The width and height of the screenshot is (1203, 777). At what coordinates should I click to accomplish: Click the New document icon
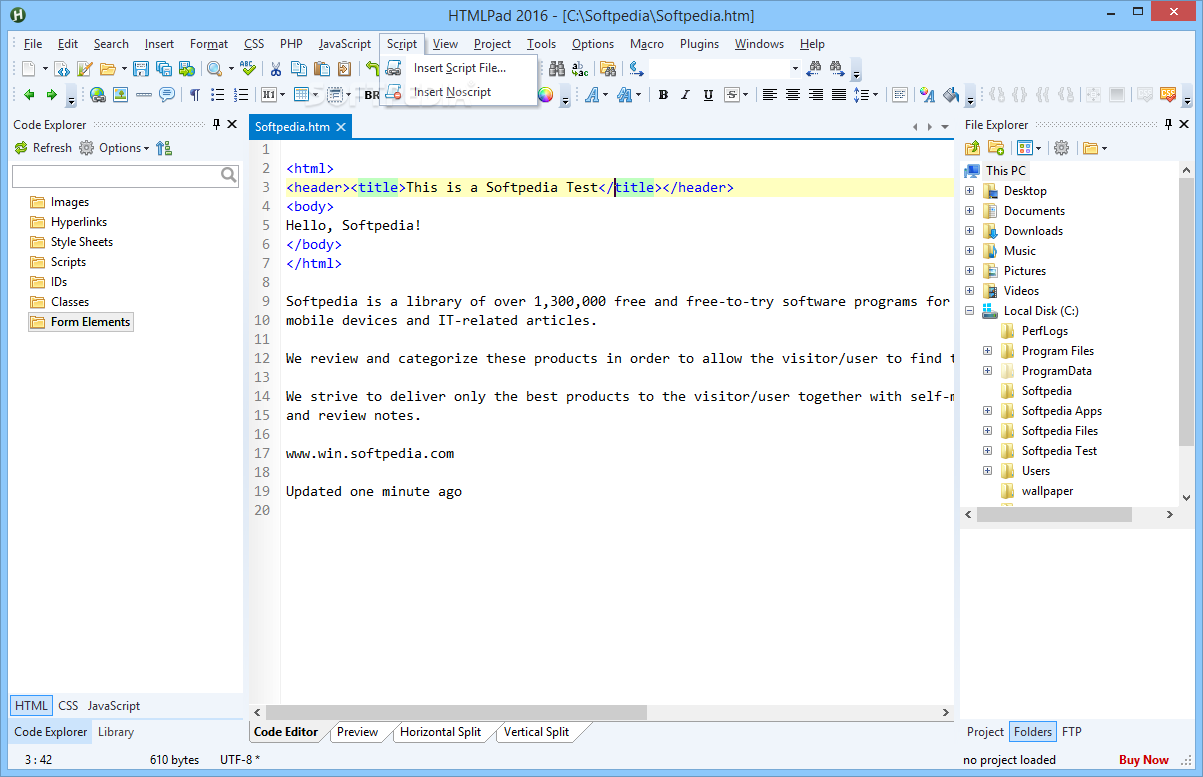click(x=29, y=69)
